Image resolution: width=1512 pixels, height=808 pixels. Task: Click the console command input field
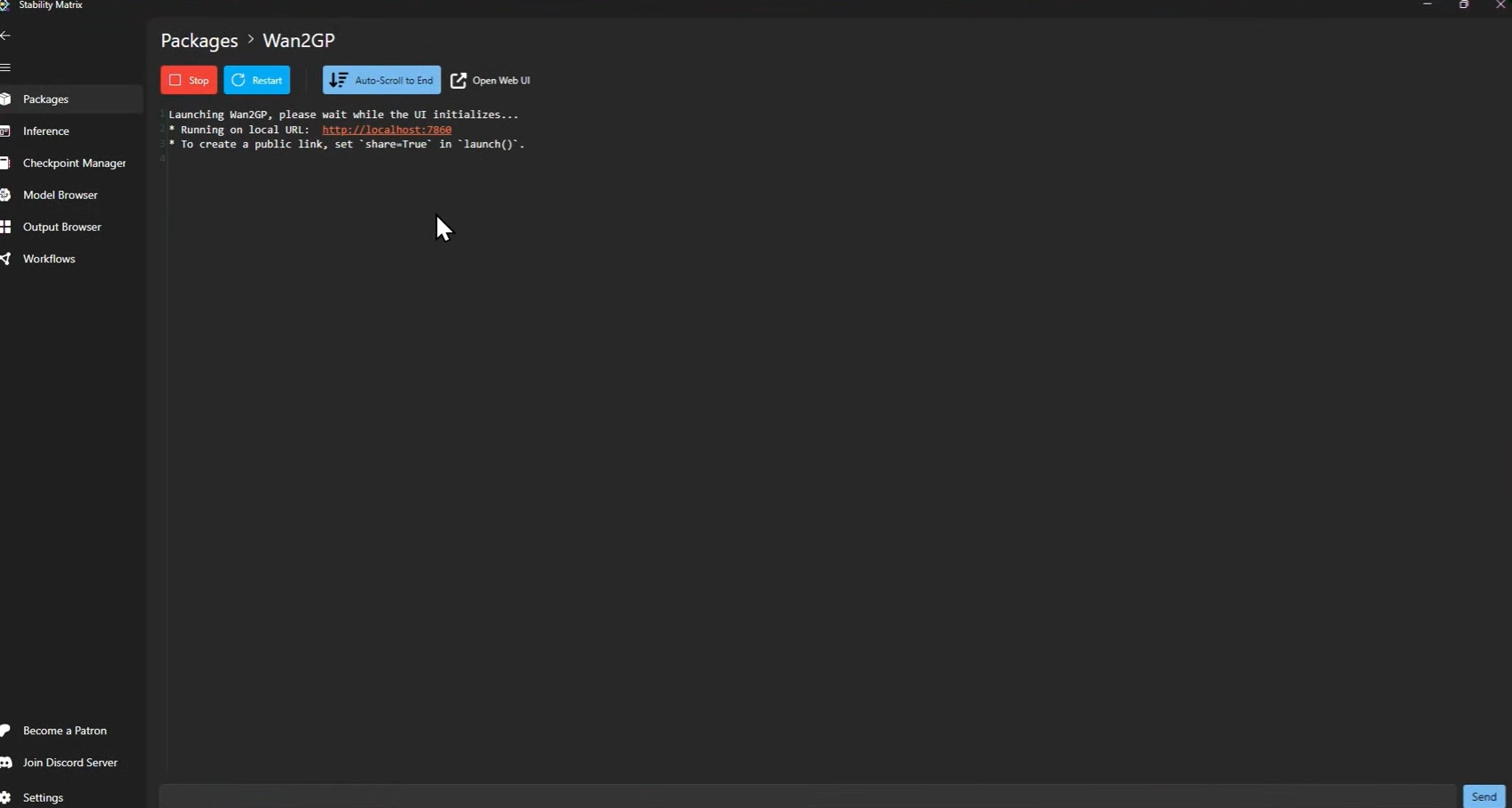point(798,796)
